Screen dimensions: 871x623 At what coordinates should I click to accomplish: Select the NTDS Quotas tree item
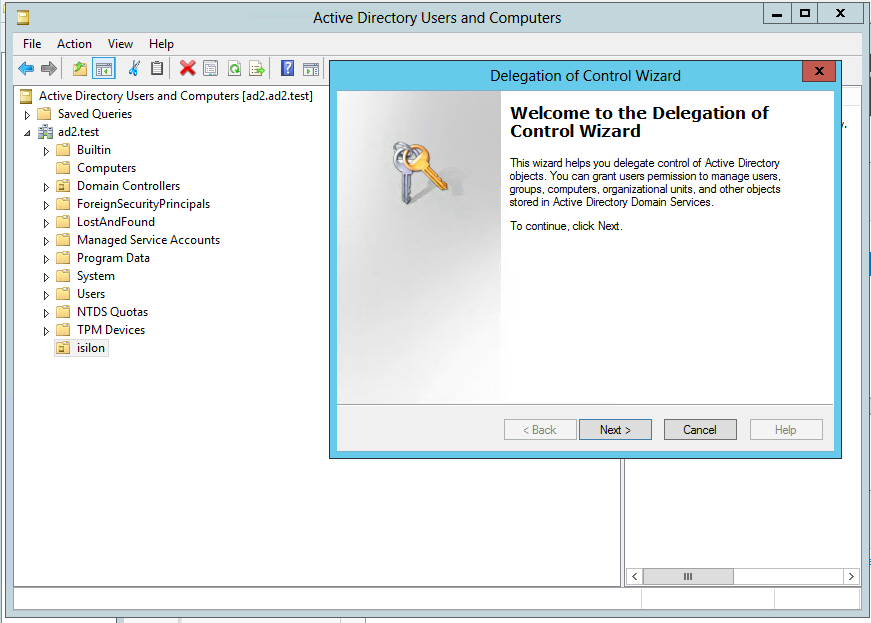tap(112, 312)
